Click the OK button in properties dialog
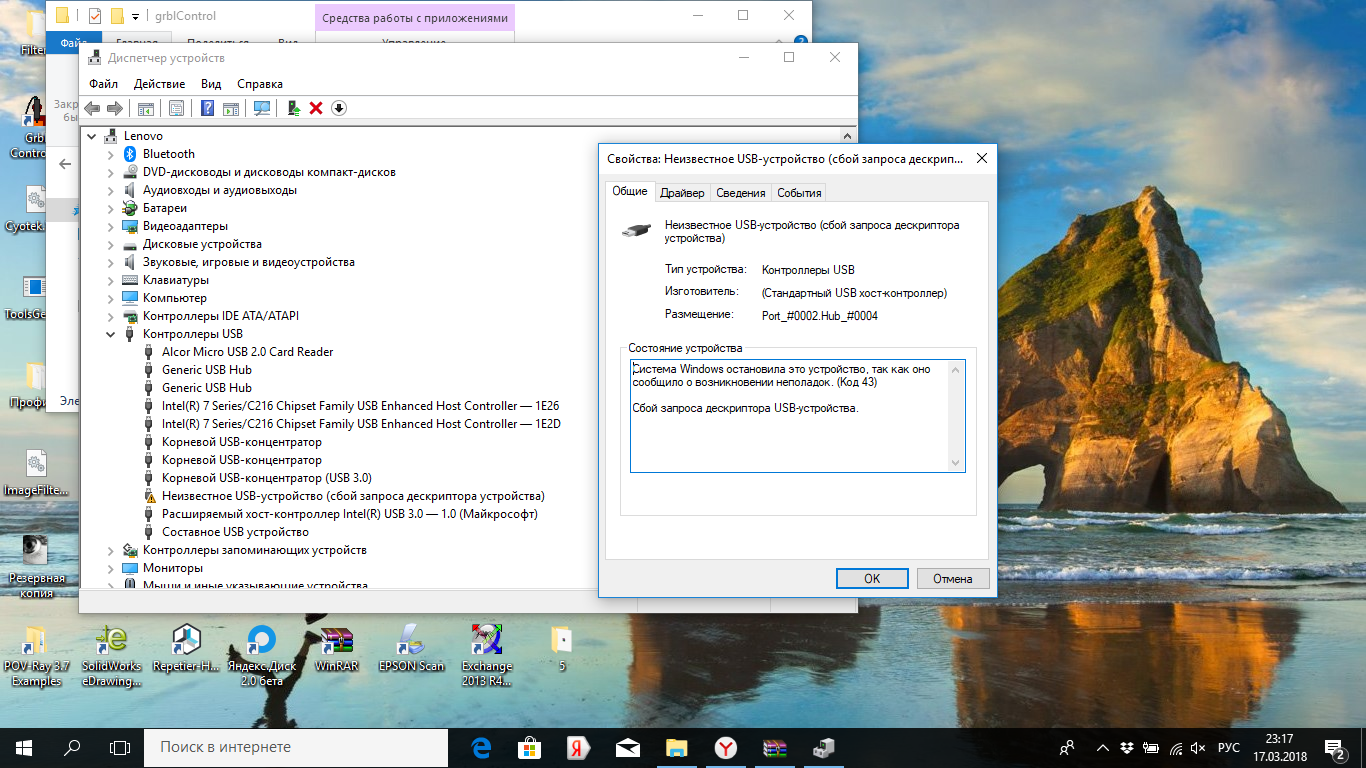This screenshot has height=768, width=1366. 872,578
